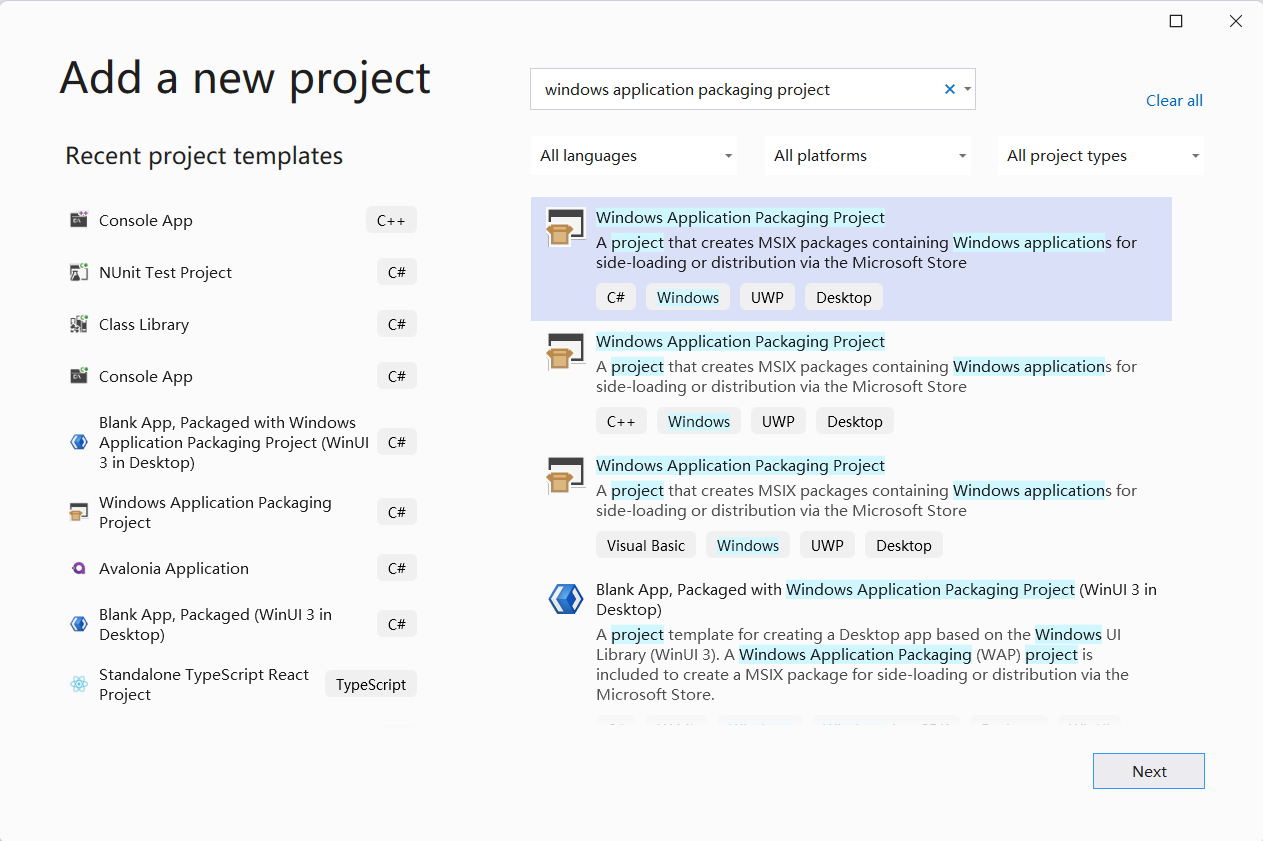Open the All platforms dropdown
Image resolution: width=1263 pixels, height=841 pixels.
click(868, 156)
